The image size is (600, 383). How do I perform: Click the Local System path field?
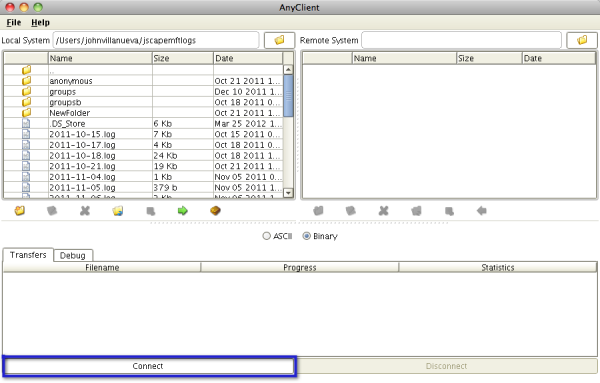(156, 40)
